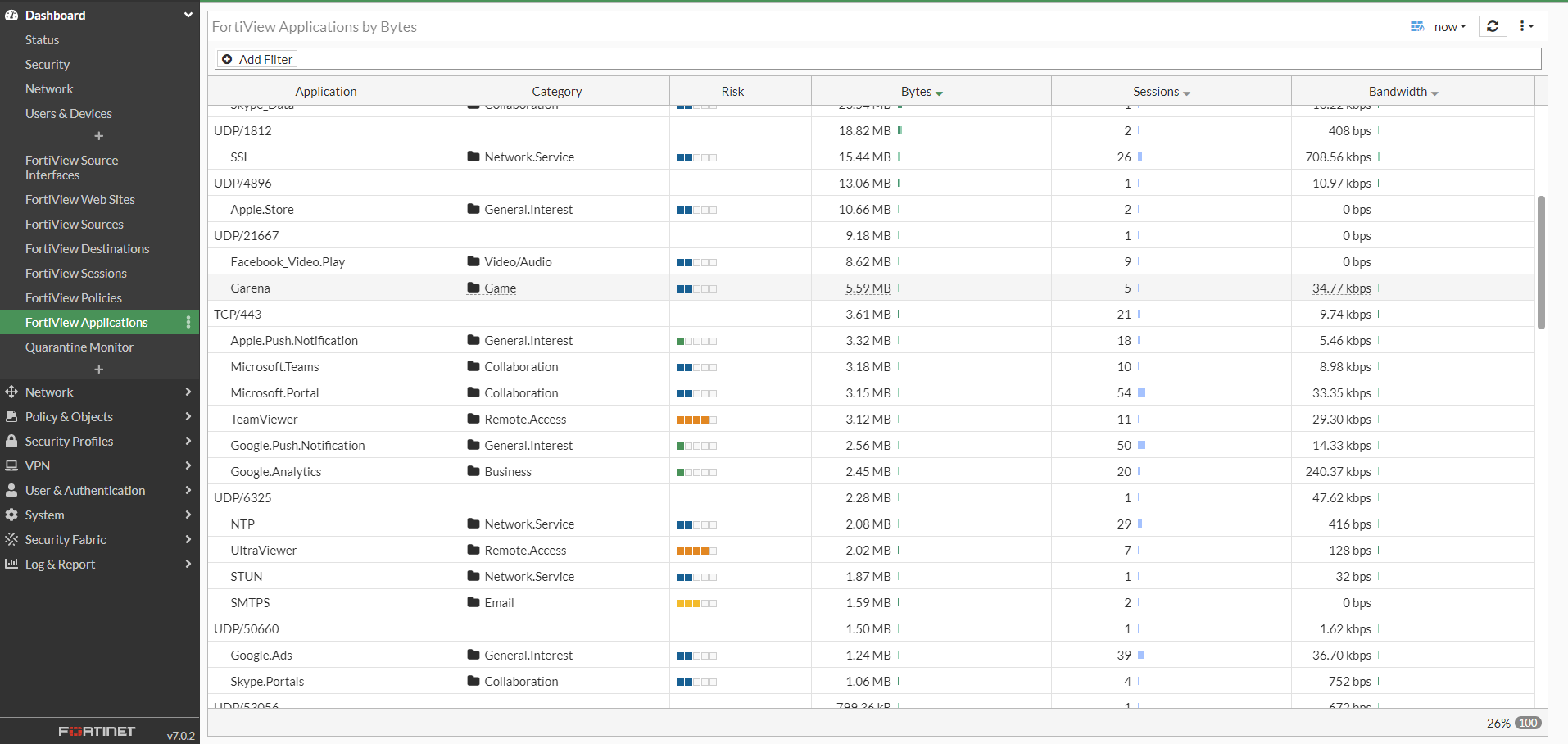Click the Game category link

tap(501, 288)
